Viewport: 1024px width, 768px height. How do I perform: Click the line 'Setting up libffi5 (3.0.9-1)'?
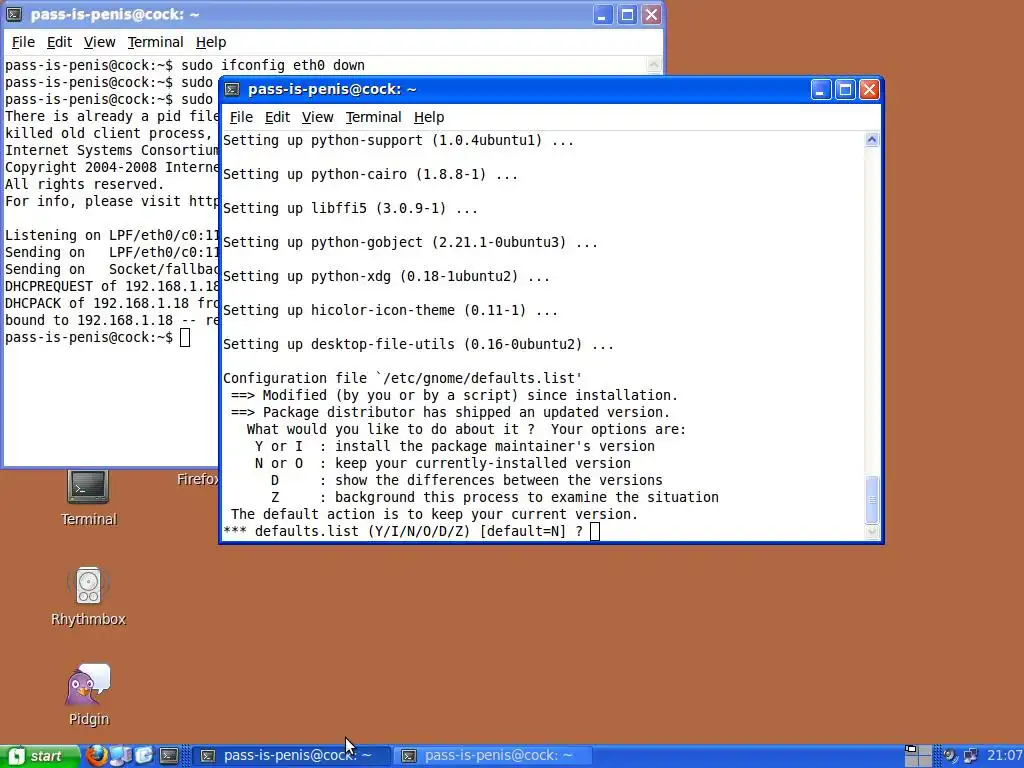point(350,208)
